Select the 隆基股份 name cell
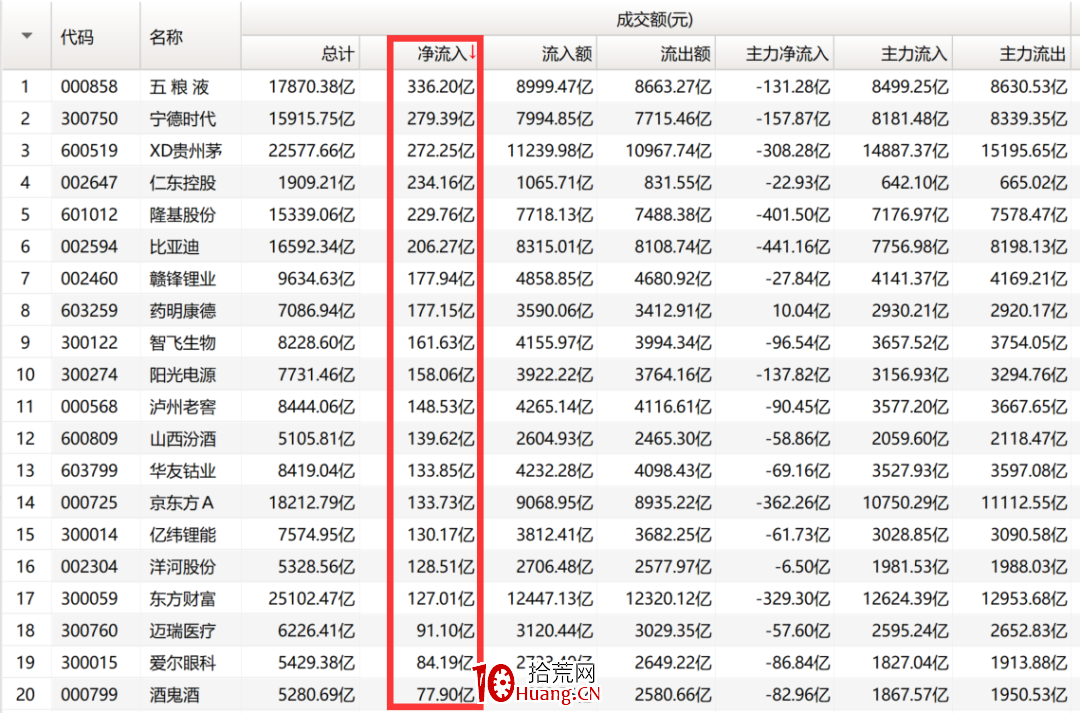 tap(183, 215)
